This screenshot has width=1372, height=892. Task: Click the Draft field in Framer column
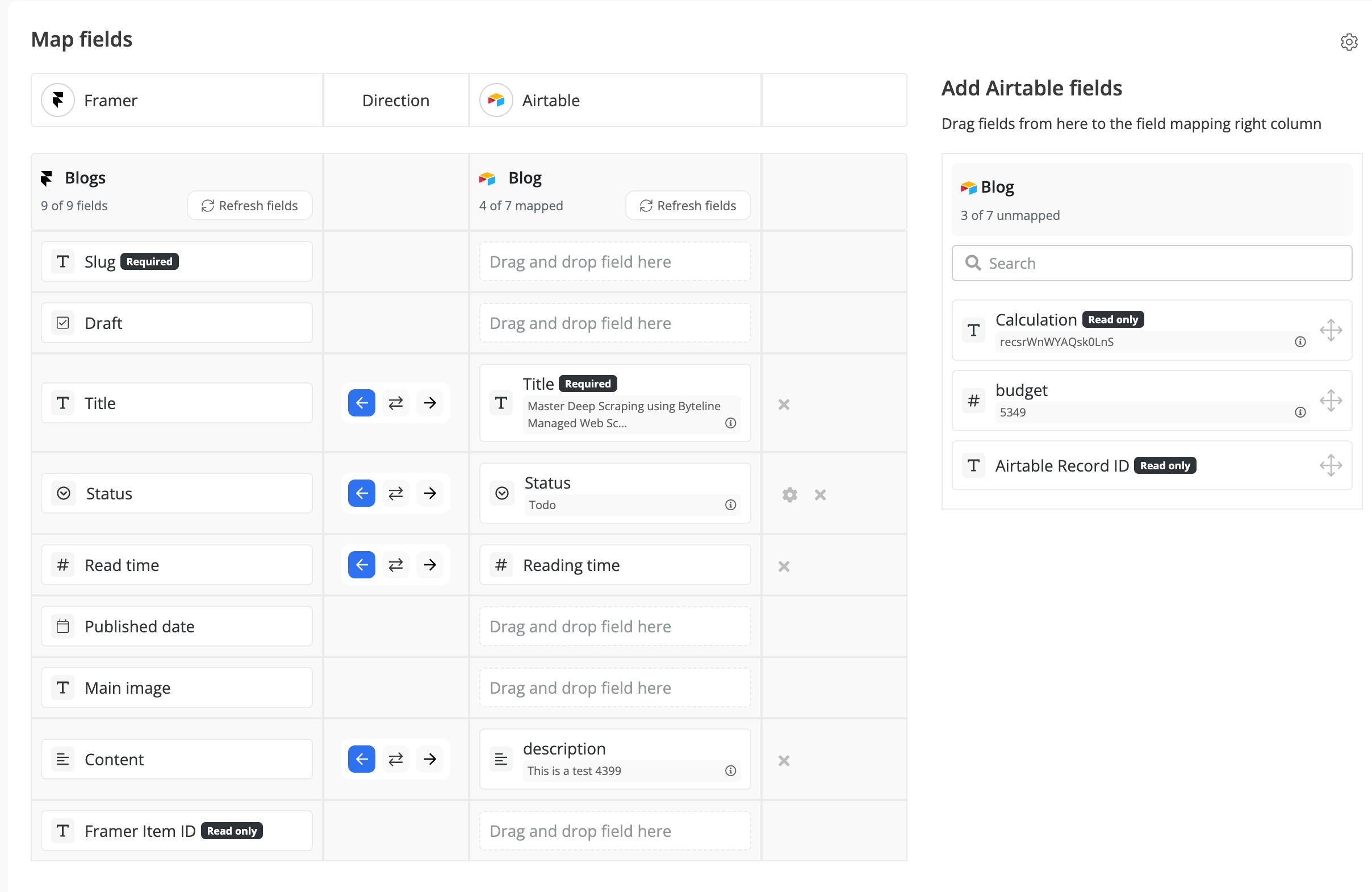[177, 323]
